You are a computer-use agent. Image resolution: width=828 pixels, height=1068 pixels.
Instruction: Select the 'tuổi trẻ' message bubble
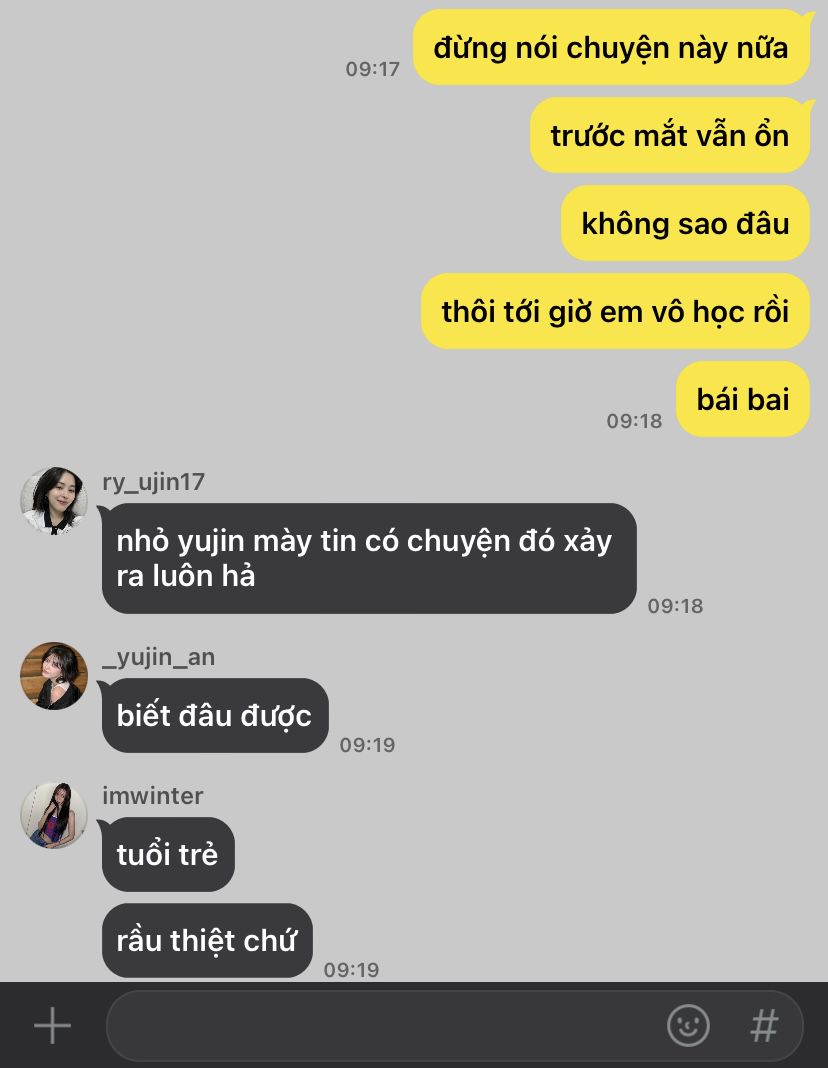tap(168, 854)
